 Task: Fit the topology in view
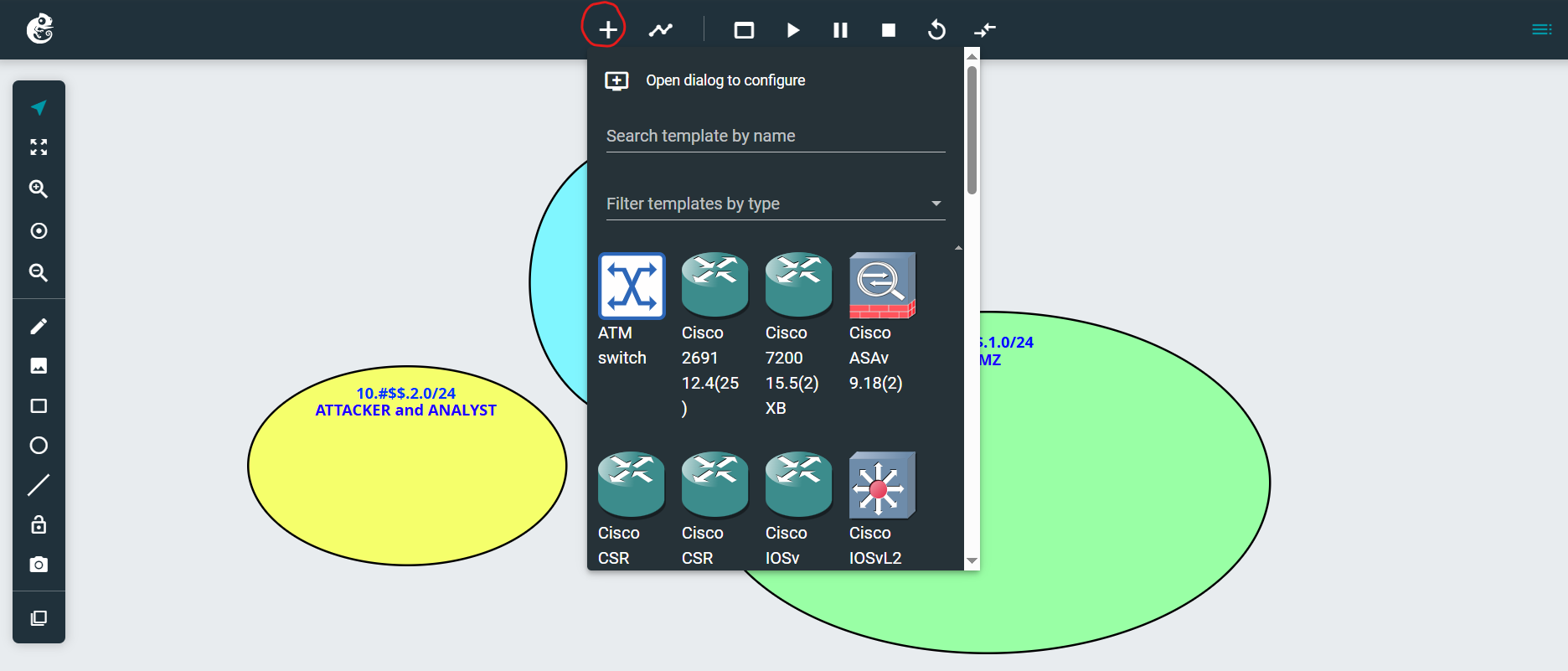[x=39, y=147]
